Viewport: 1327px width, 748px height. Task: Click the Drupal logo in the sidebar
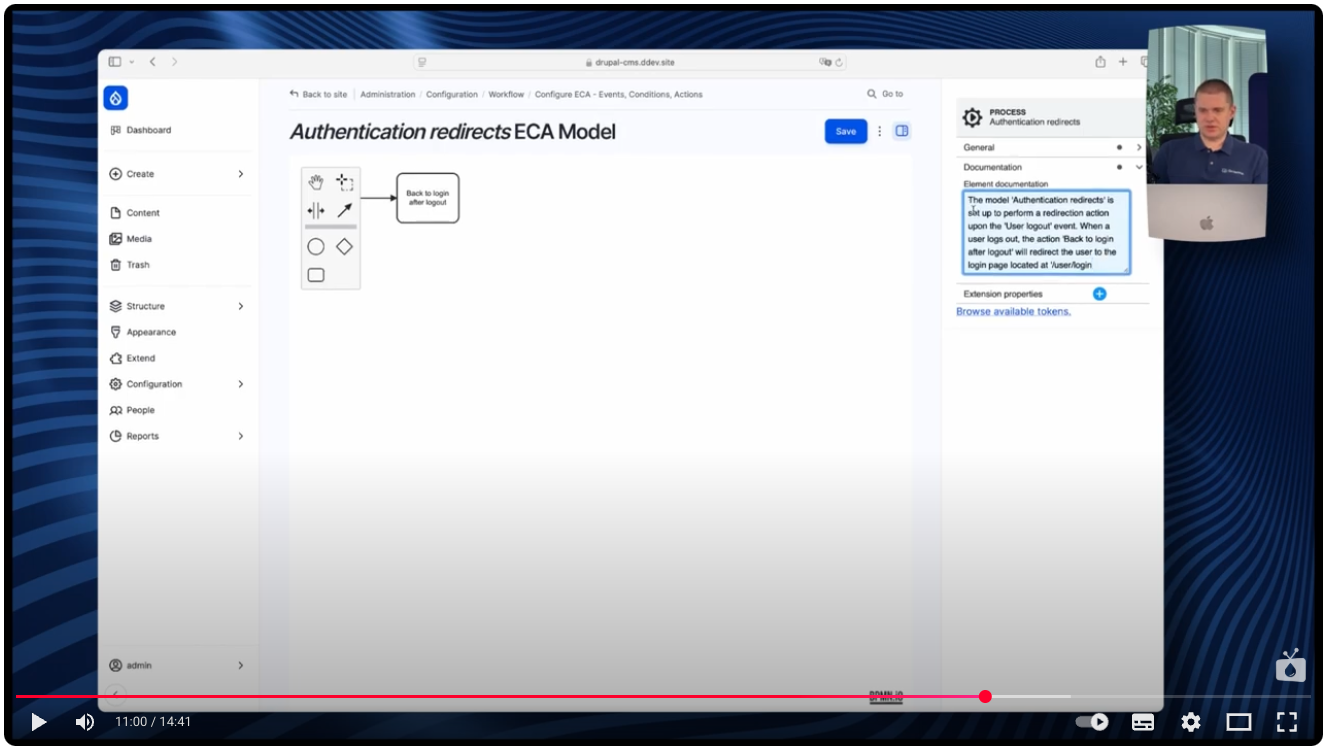click(116, 97)
